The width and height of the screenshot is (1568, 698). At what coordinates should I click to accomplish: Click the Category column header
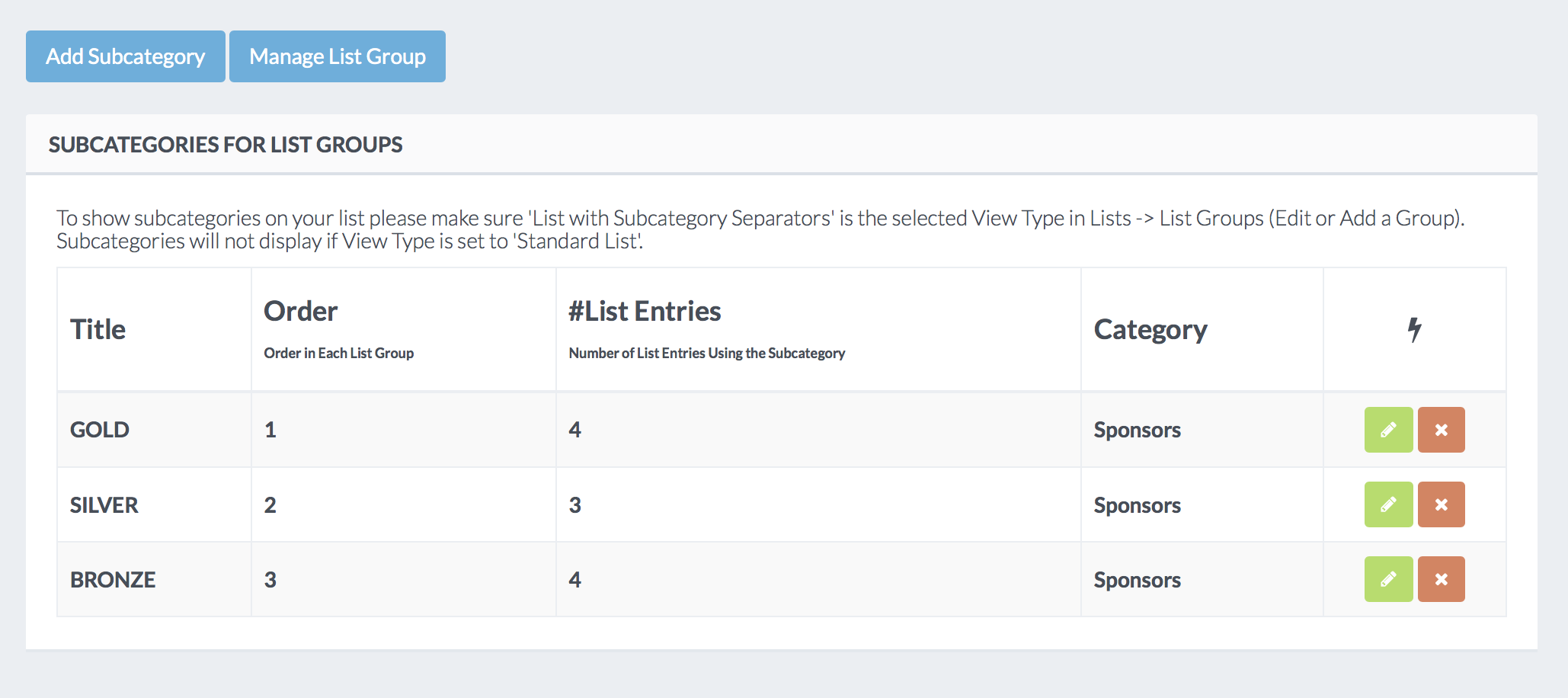(x=1150, y=329)
